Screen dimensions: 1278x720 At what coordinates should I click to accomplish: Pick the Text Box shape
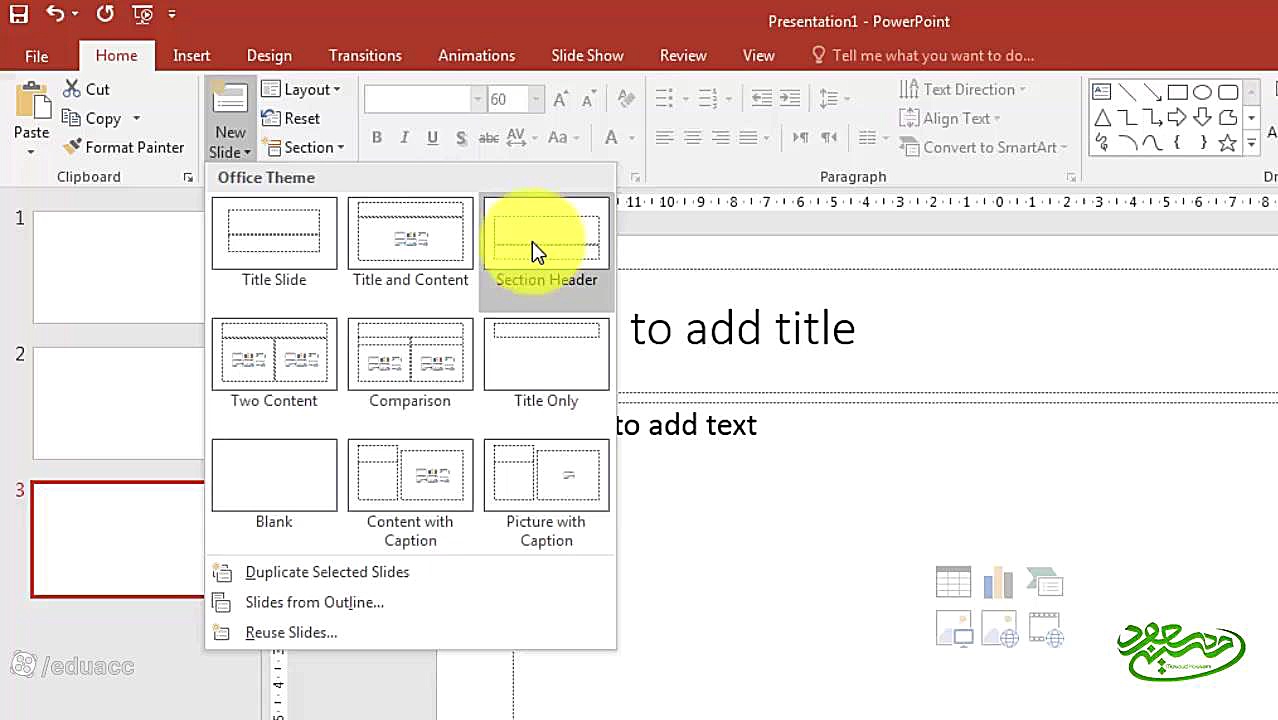coord(1102,92)
